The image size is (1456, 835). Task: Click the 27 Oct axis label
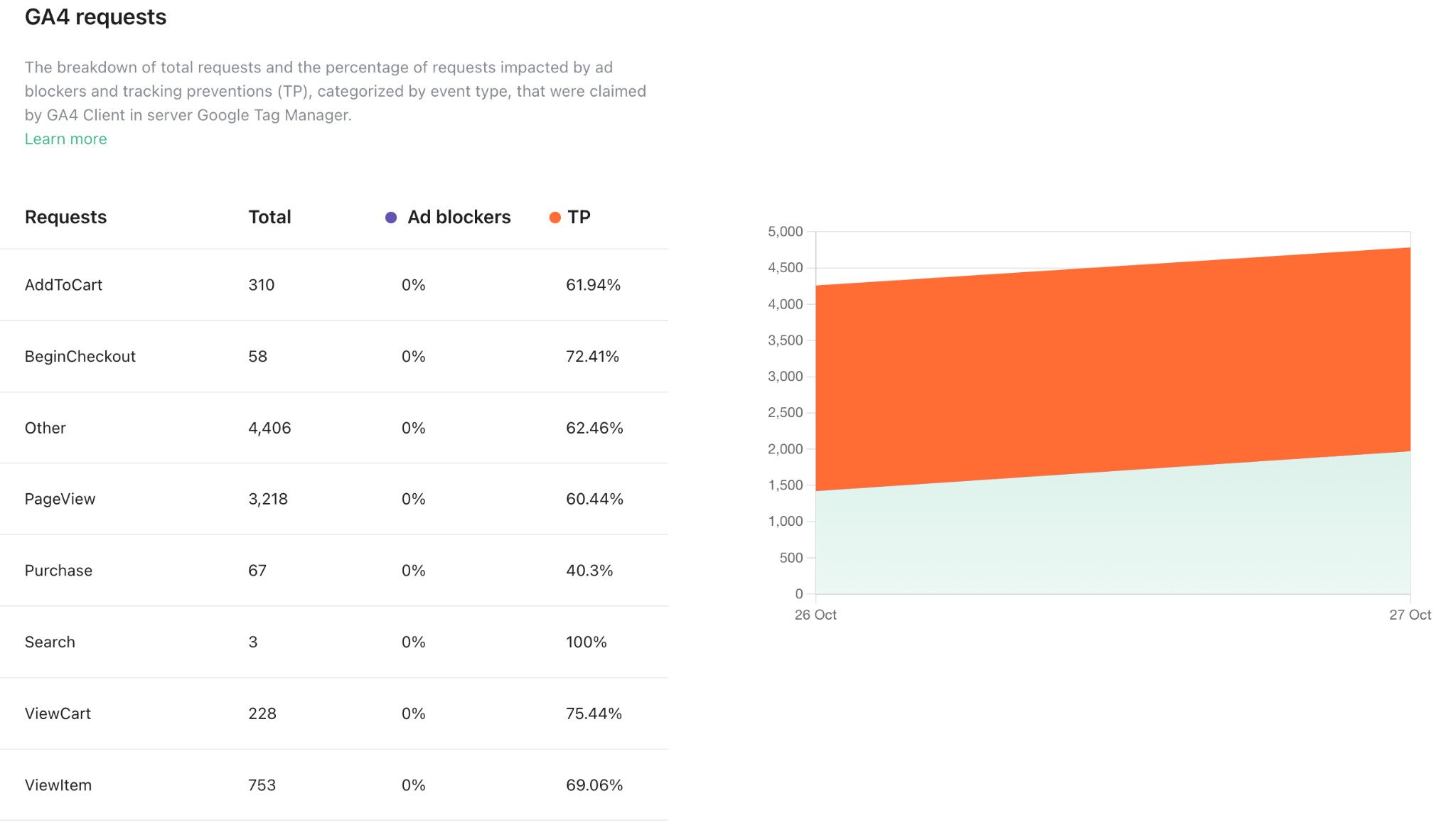point(1410,615)
